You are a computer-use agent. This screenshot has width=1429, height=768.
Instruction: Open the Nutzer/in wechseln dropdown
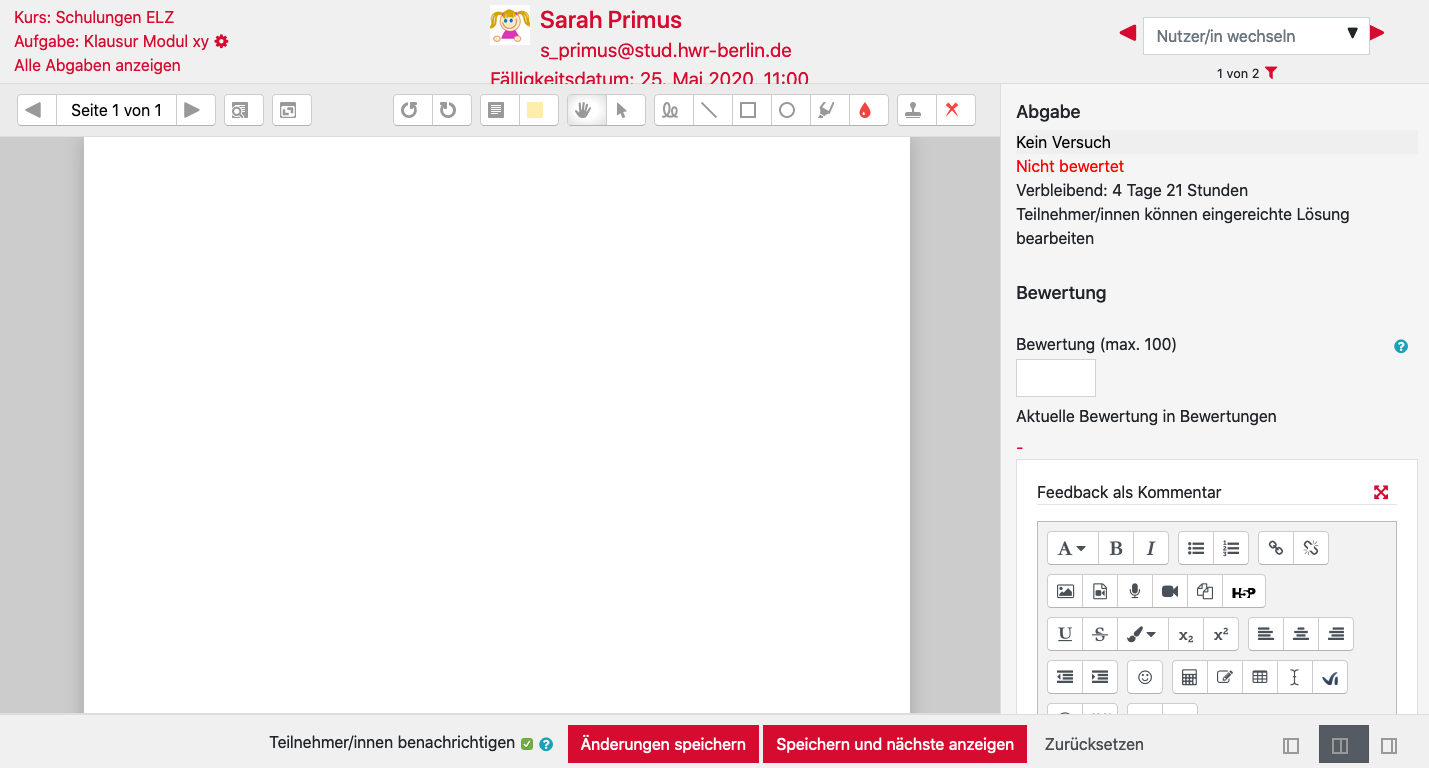1255,36
